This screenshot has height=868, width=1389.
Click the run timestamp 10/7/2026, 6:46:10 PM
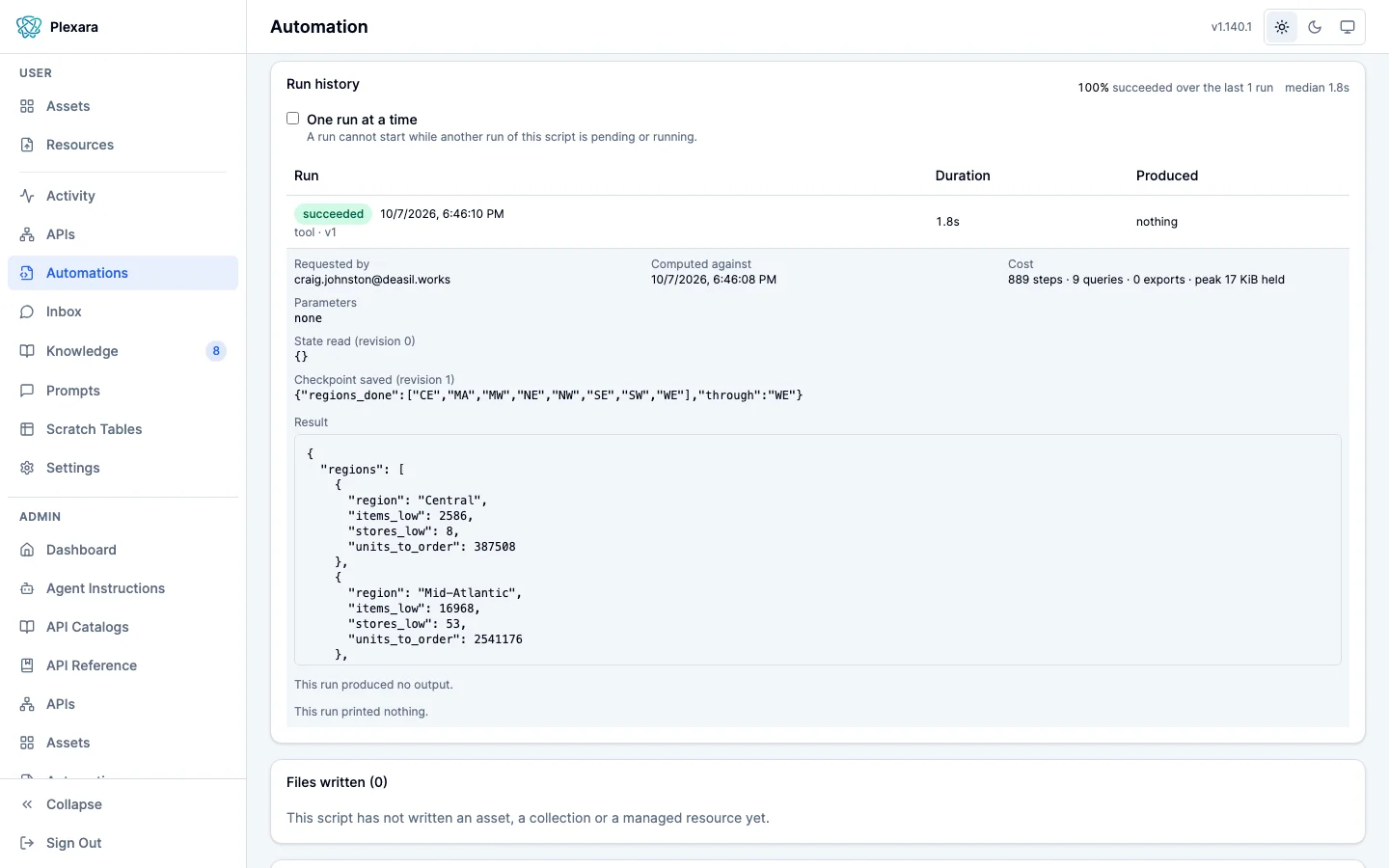(x=442, y=214)
